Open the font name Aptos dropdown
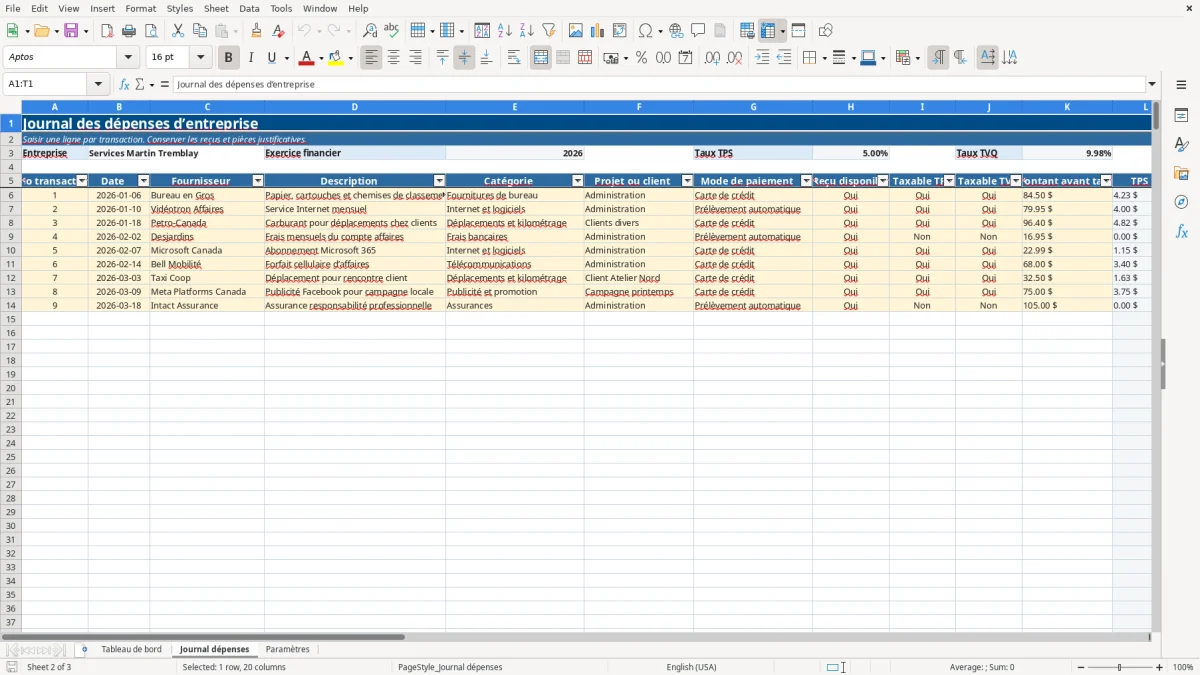 [128, 58]
